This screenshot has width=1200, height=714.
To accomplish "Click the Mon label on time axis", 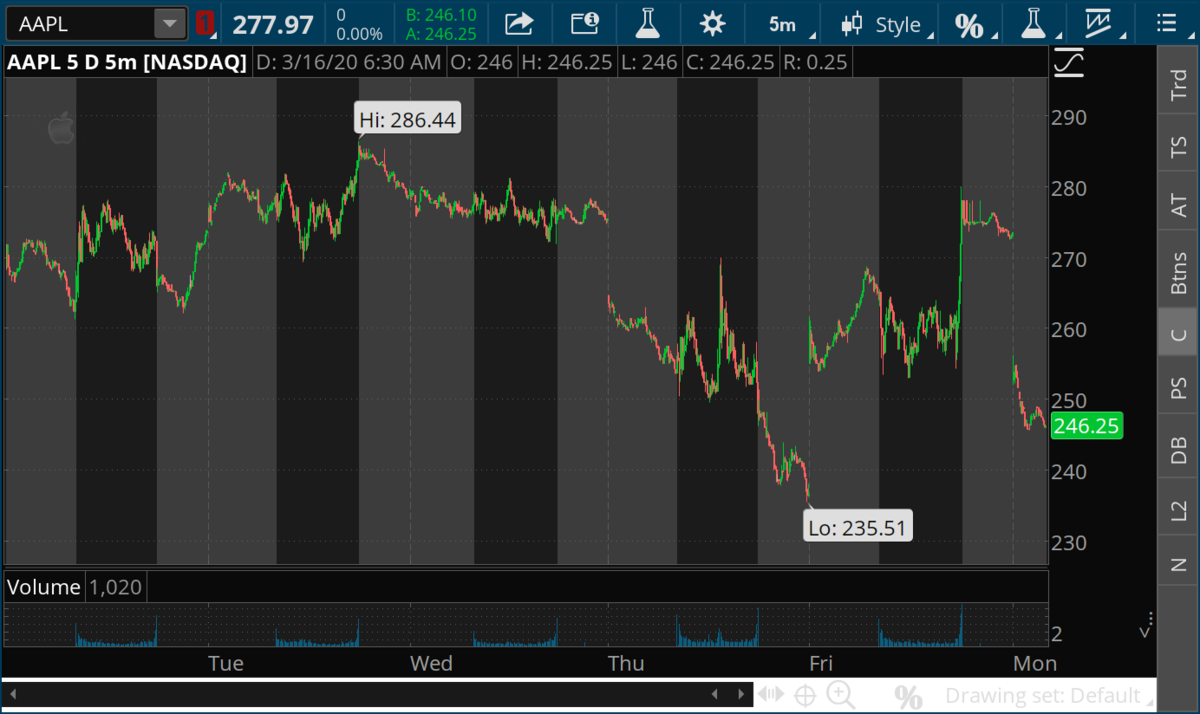I will pyautogui.click(x=1034, y=663).
